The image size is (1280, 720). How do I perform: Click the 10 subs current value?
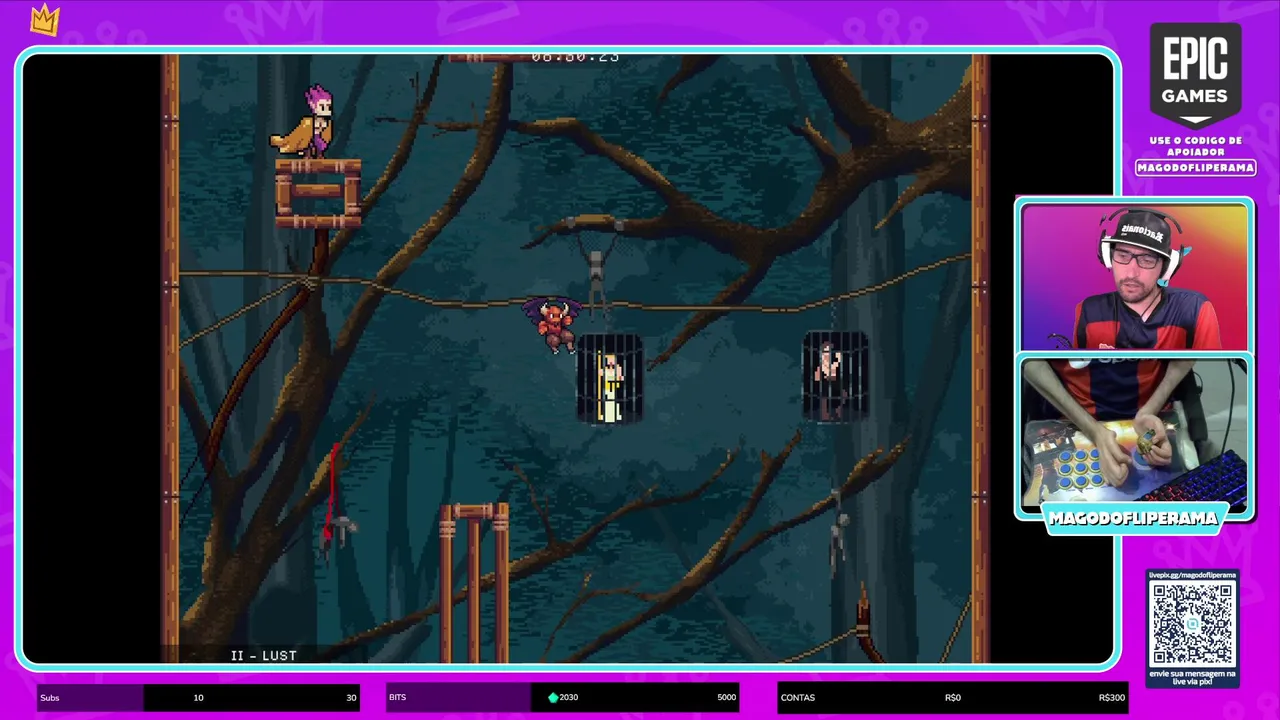click(198, 697)
